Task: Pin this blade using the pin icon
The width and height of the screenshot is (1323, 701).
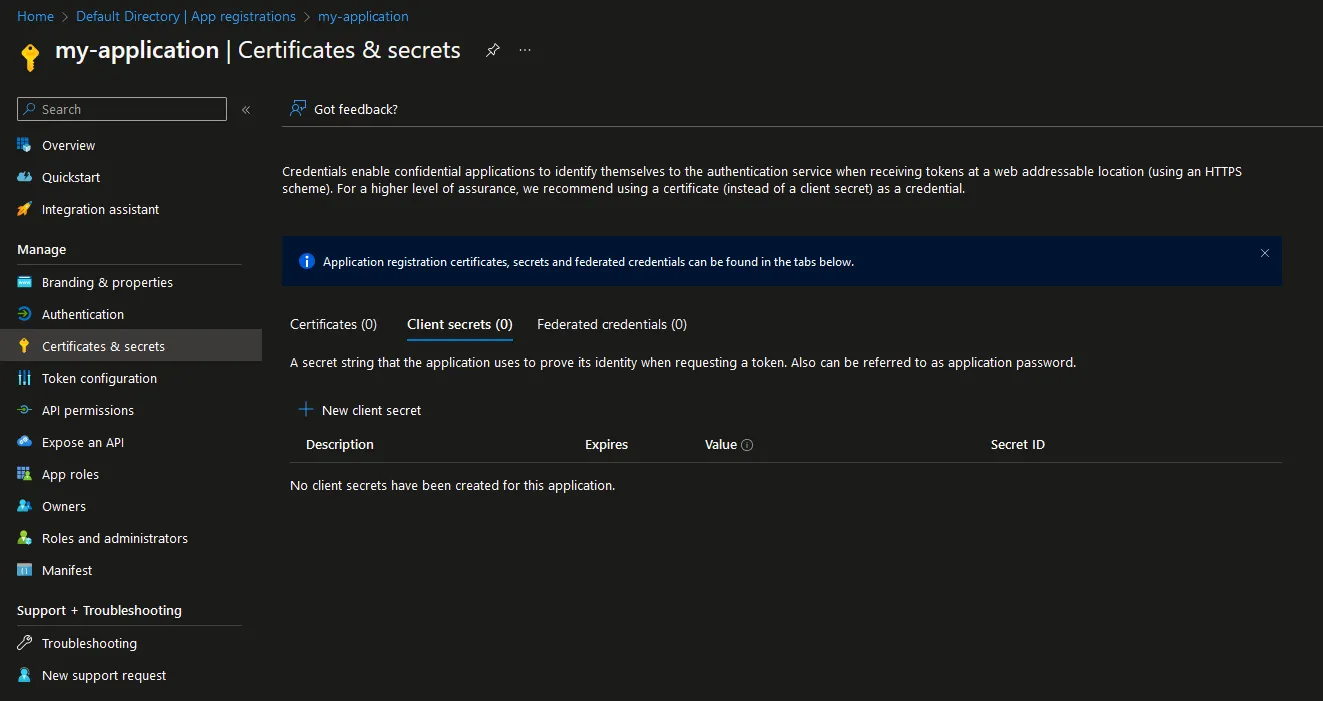Action: coord(492,50)
